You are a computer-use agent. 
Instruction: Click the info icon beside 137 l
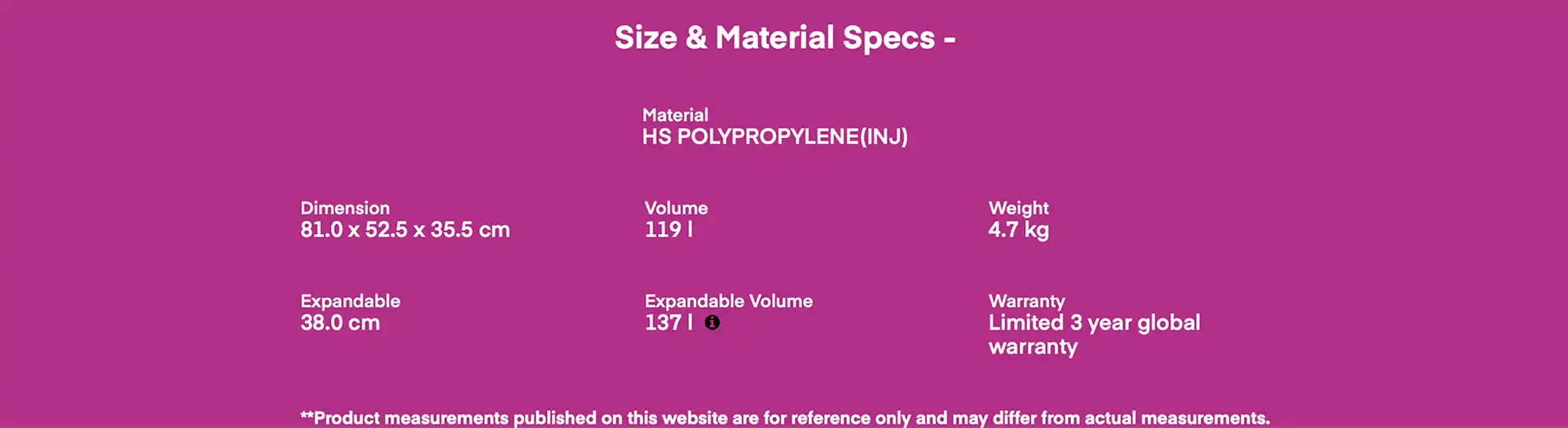pyautogui.click(x=712, y=322)
